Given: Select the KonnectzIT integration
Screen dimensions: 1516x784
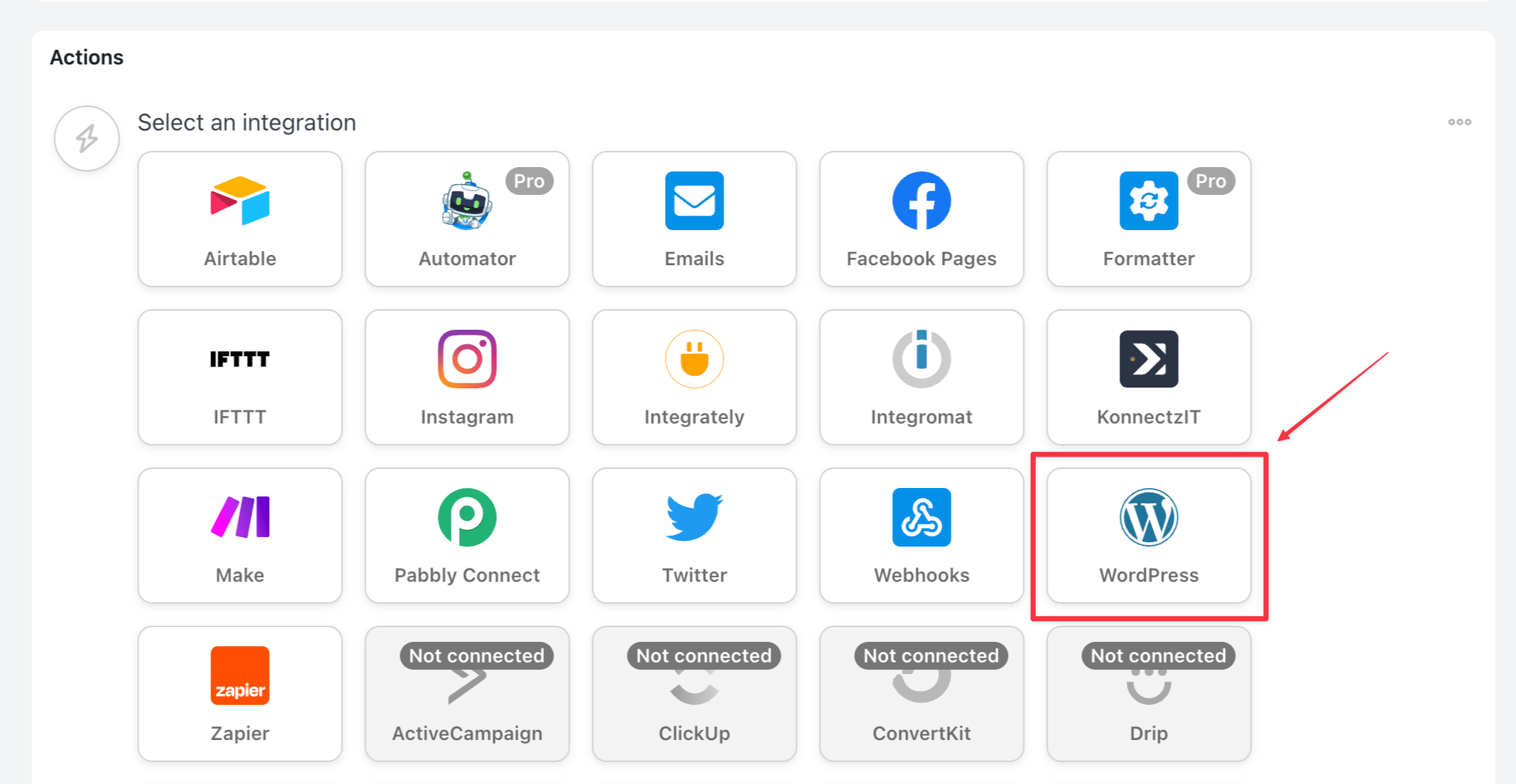Looking at the screenshot, I should [x=1149, y=377].
